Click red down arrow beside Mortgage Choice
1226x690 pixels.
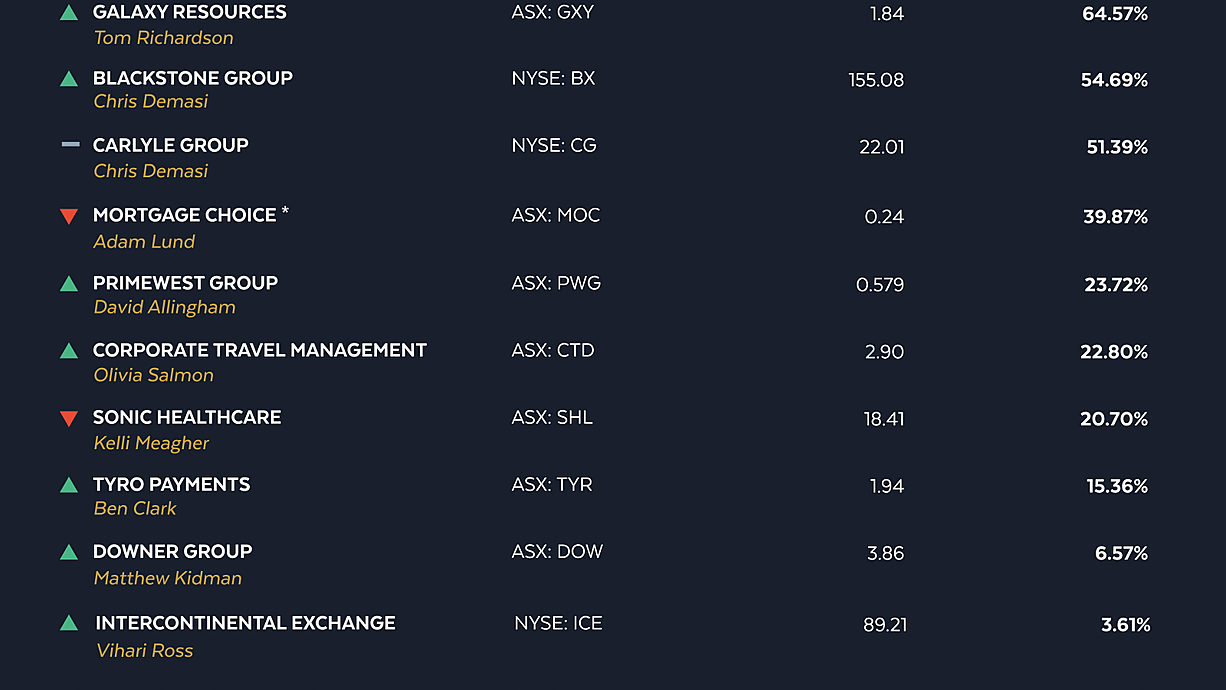pyautogui.click(x=69, y=216)
